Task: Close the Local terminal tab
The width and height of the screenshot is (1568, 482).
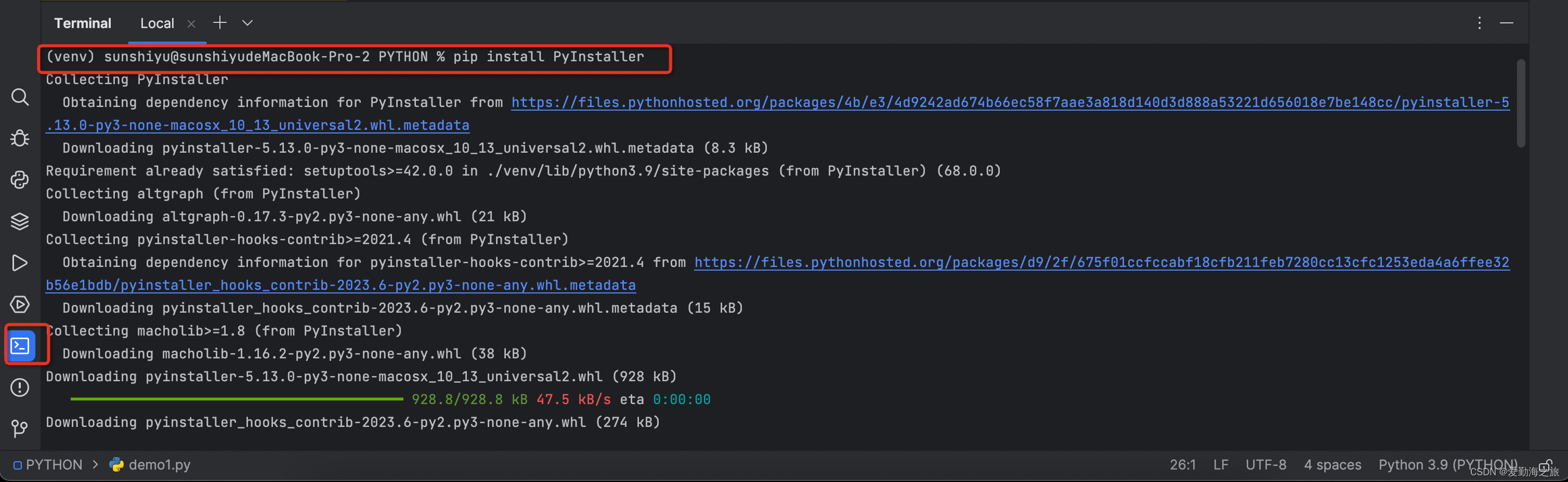Action: pyautogui.click(x=191, y=23)
